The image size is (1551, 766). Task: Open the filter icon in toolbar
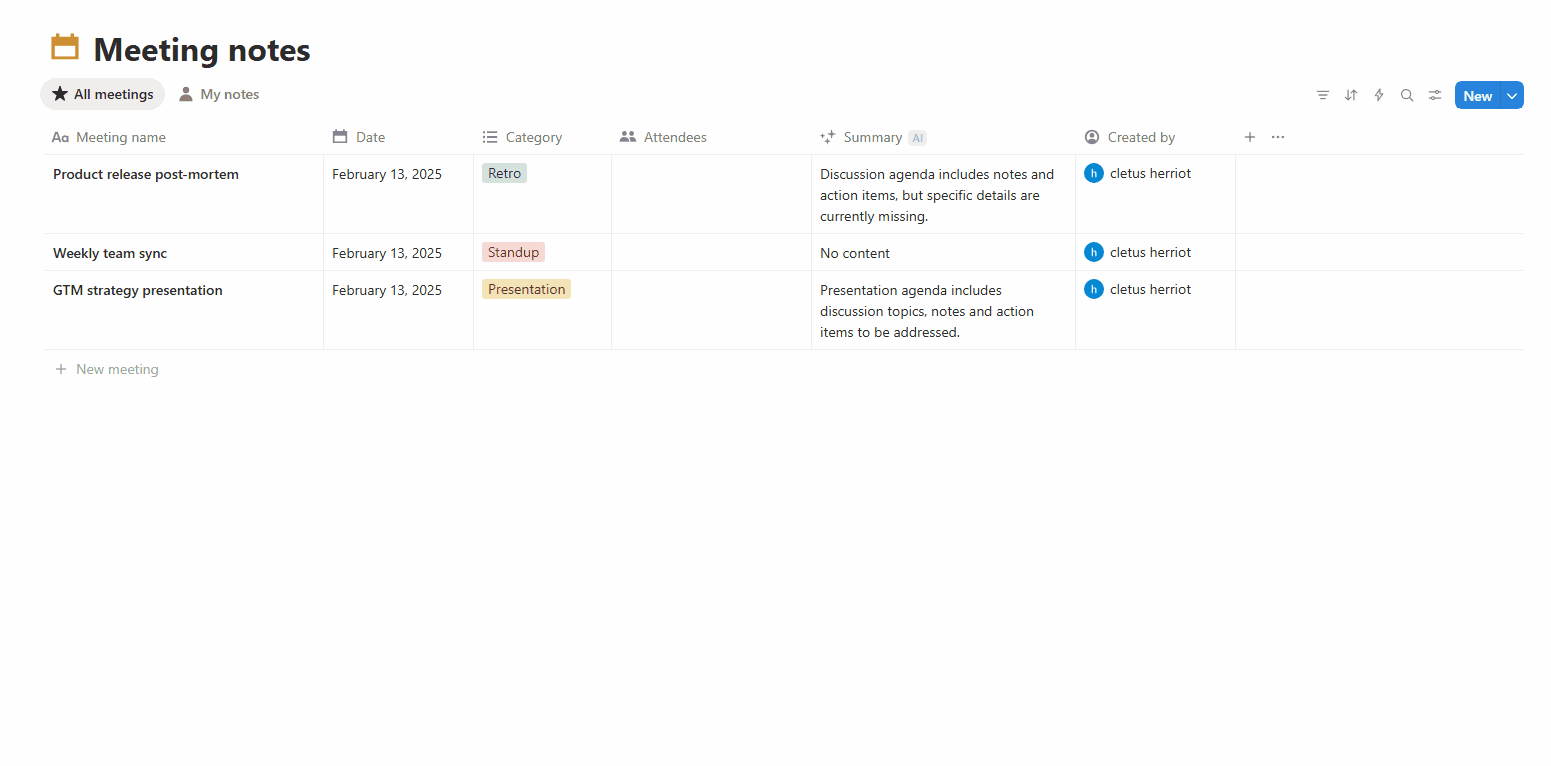pos(1323,95)
